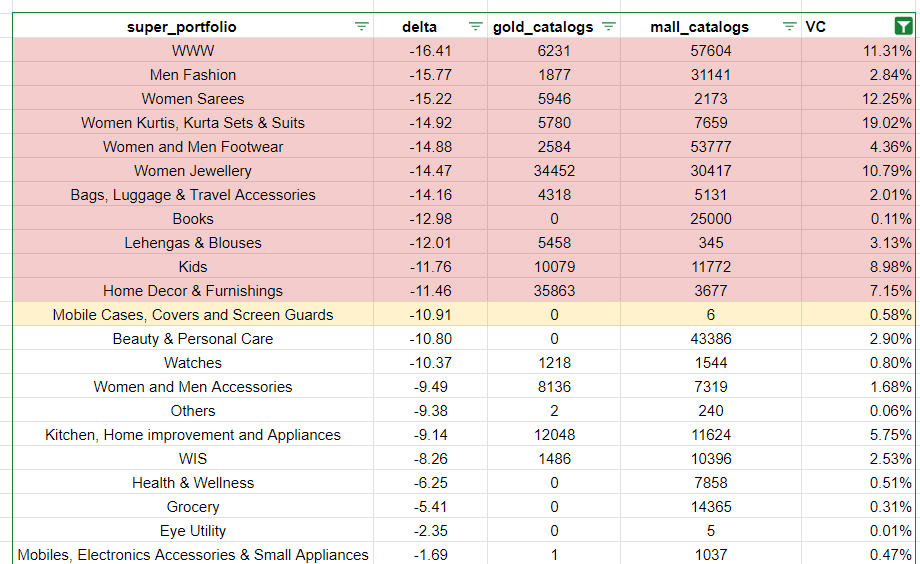Select the yellow Mobile Cases, Covers row cell
This screenshot has width=920, height=564.
point(193,315)
